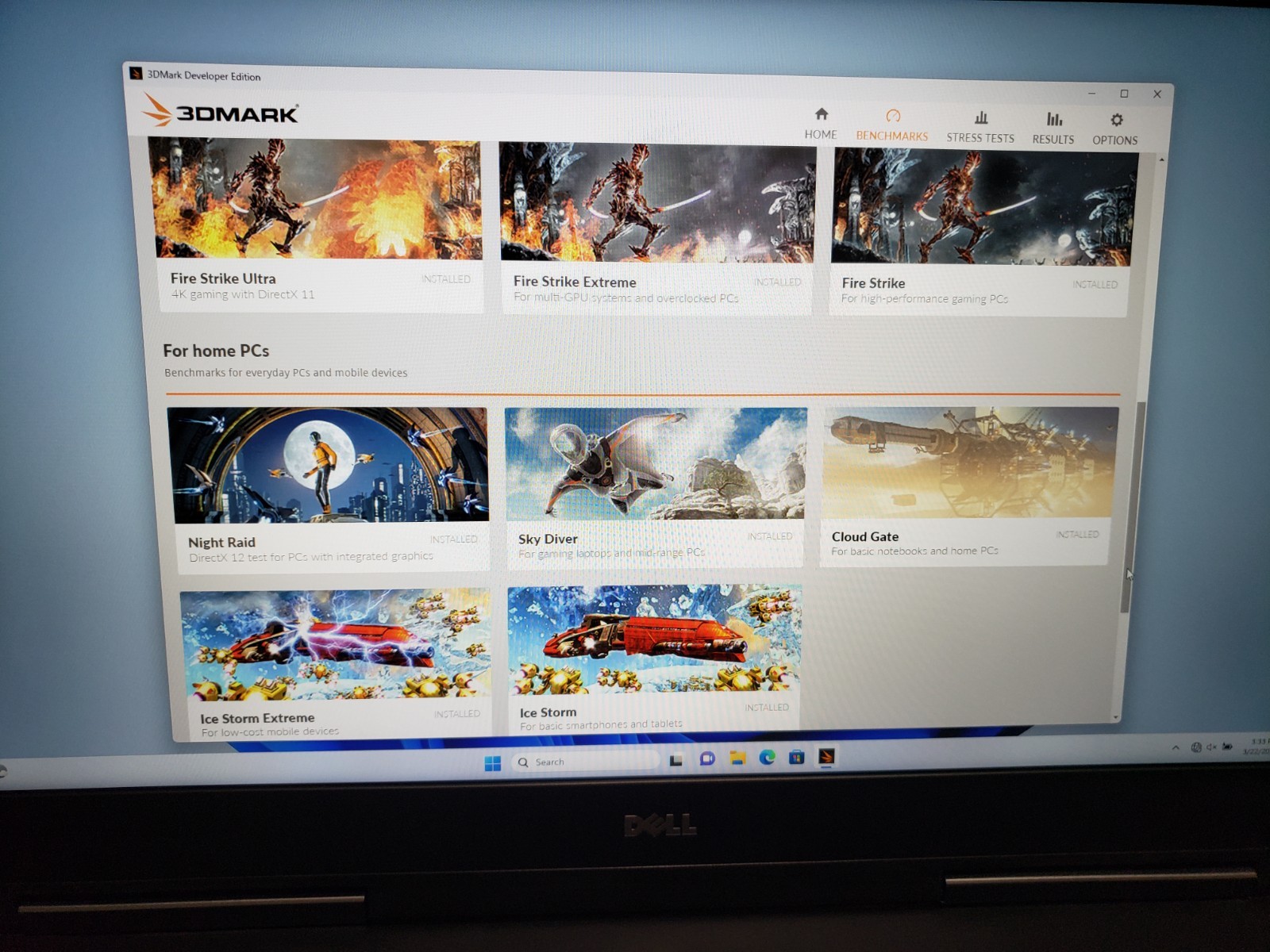Open the Cloud Gate benchmark thumbnail

[969, 463]
